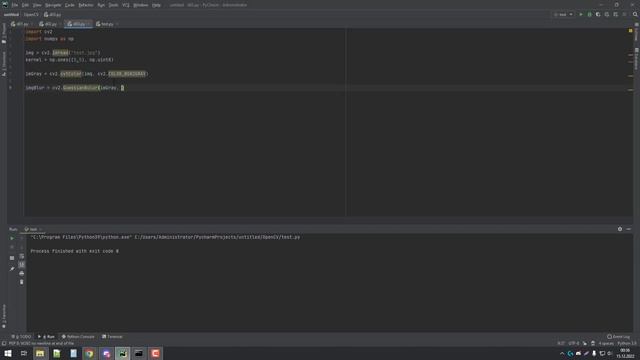Click the Profile icon in top toolbar
The height and width of the screenshot is (360, 640).
(x=607, y=14)
